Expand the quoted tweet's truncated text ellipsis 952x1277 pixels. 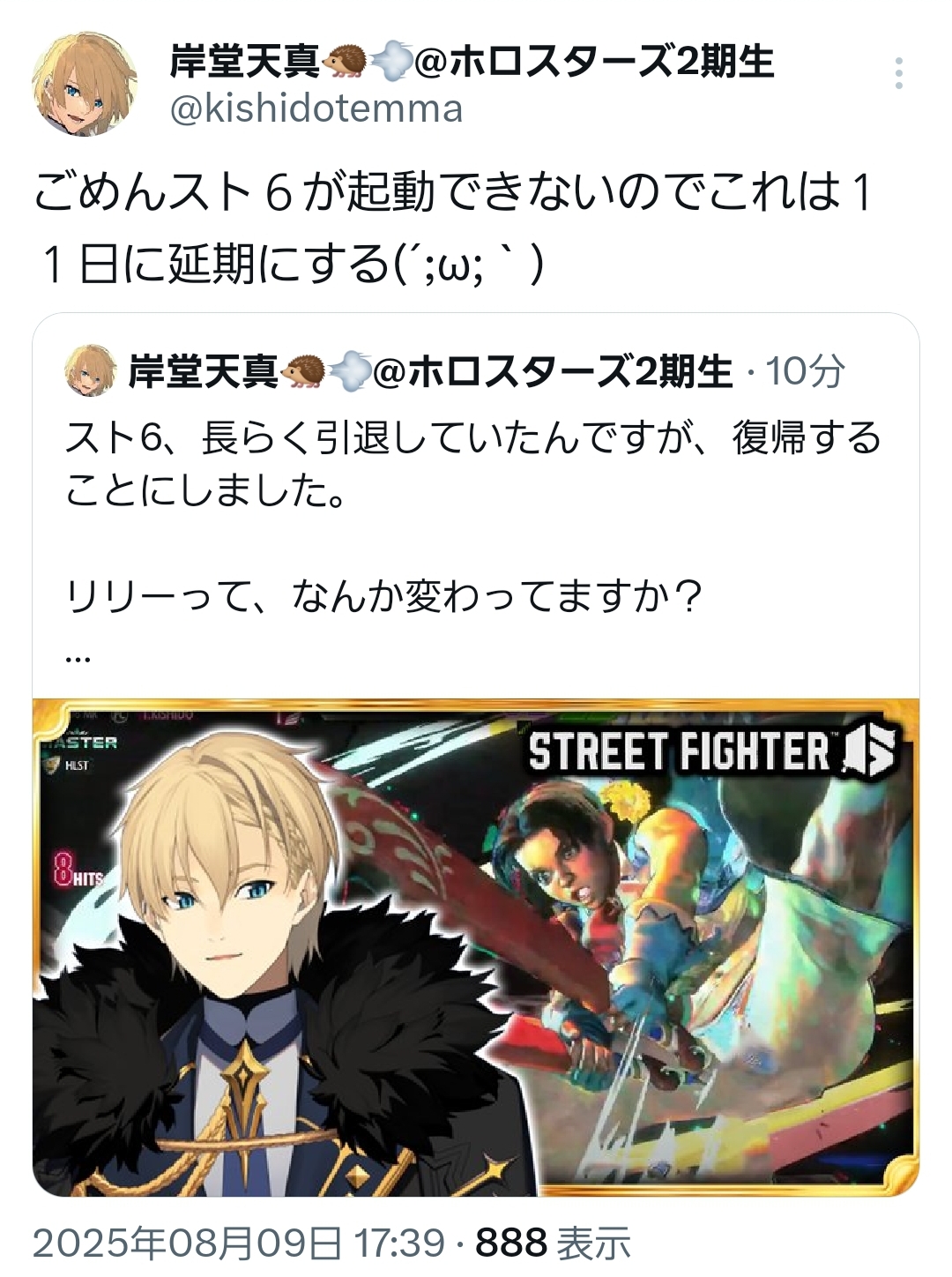78,660
